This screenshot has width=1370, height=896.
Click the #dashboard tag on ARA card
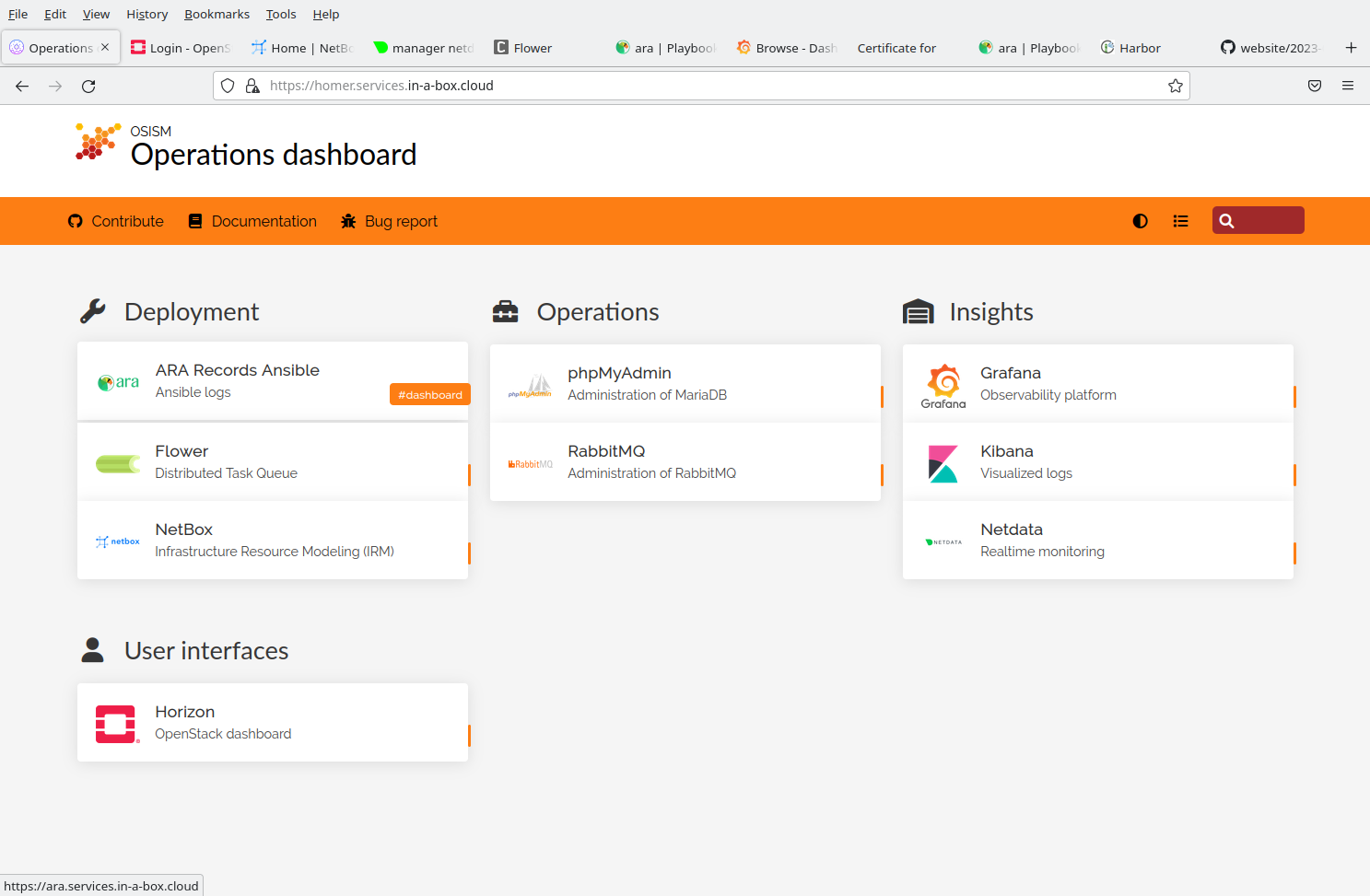click(x=429, y=395)
